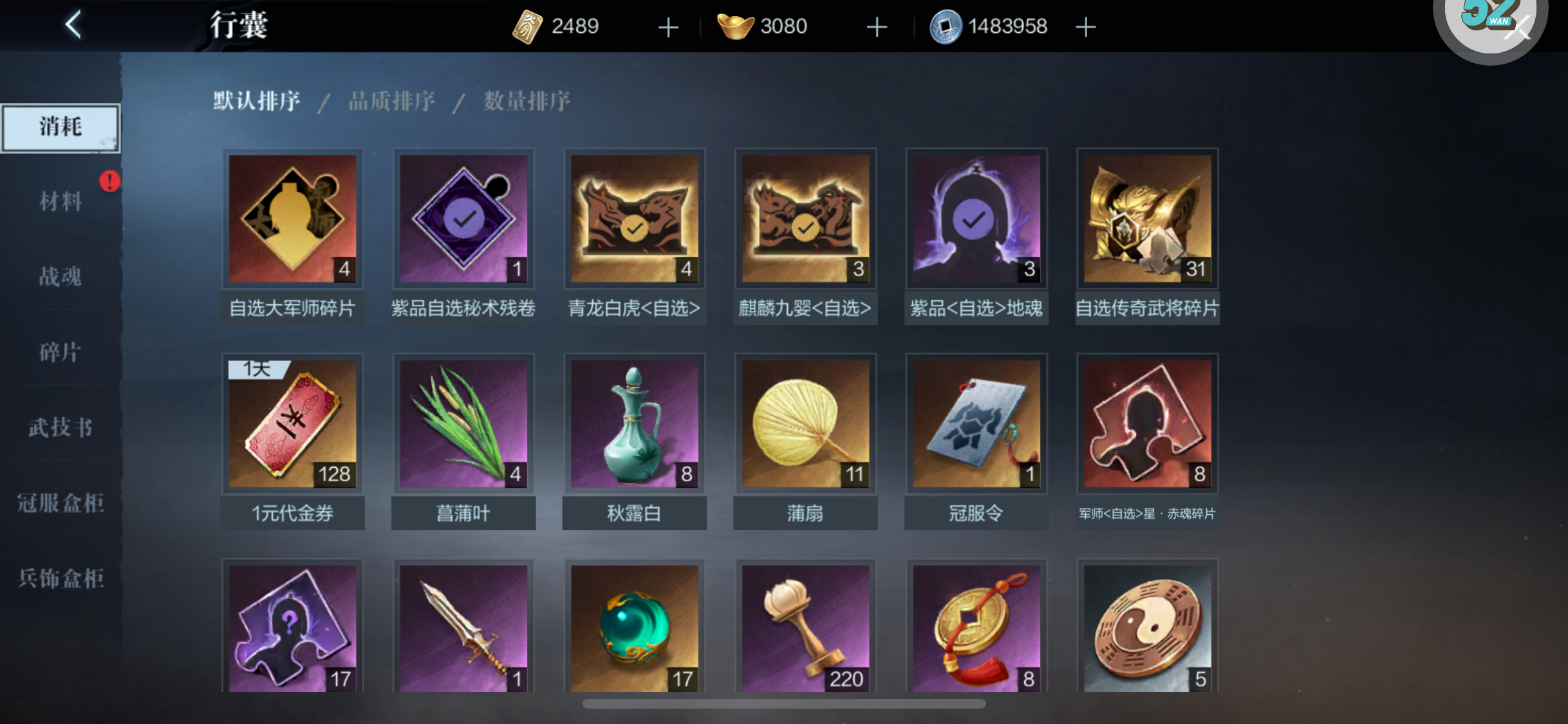Open the 冠服盒柜 tab
The image size is (1568, 724).
click(x=61, y=503)
